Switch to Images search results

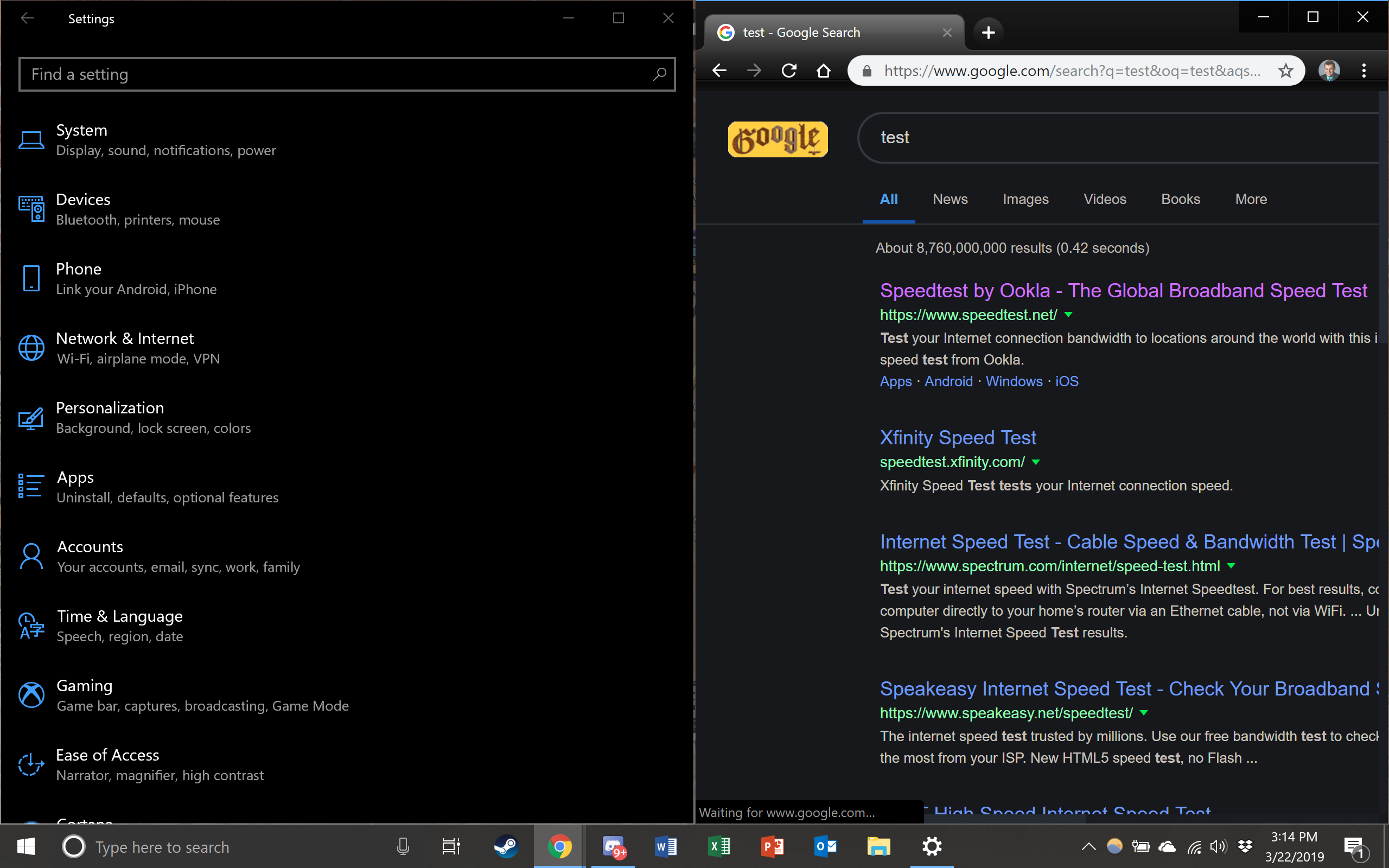click(1025, 199)
